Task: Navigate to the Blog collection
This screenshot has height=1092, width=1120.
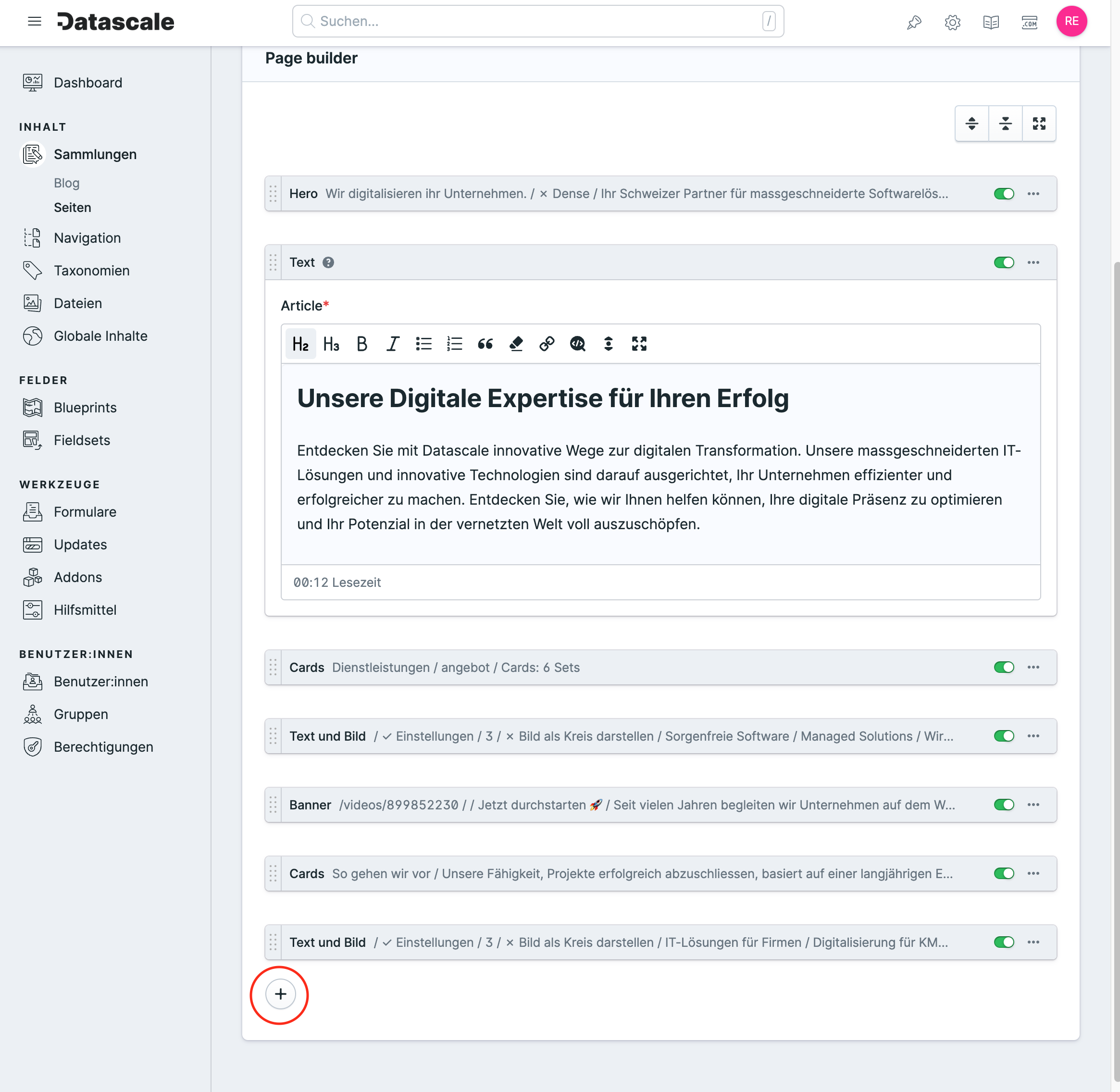Action: pyautogui.click(x=66, y=182)
